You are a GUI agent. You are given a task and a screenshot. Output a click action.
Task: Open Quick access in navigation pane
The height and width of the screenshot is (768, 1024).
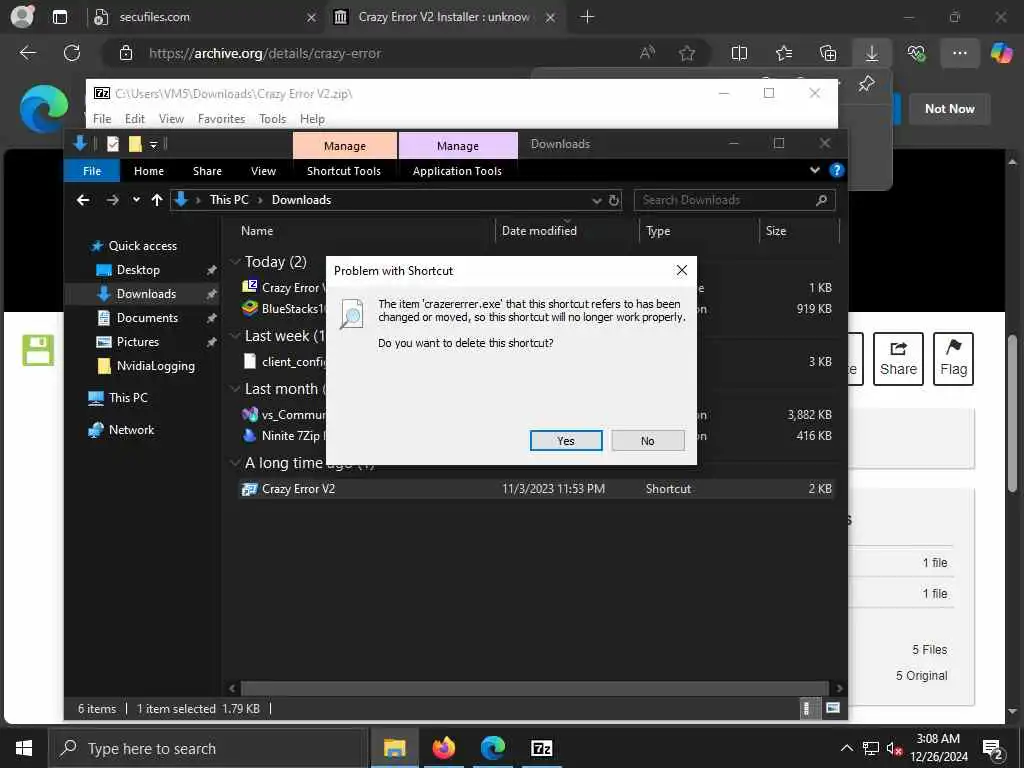pos(142,246)
